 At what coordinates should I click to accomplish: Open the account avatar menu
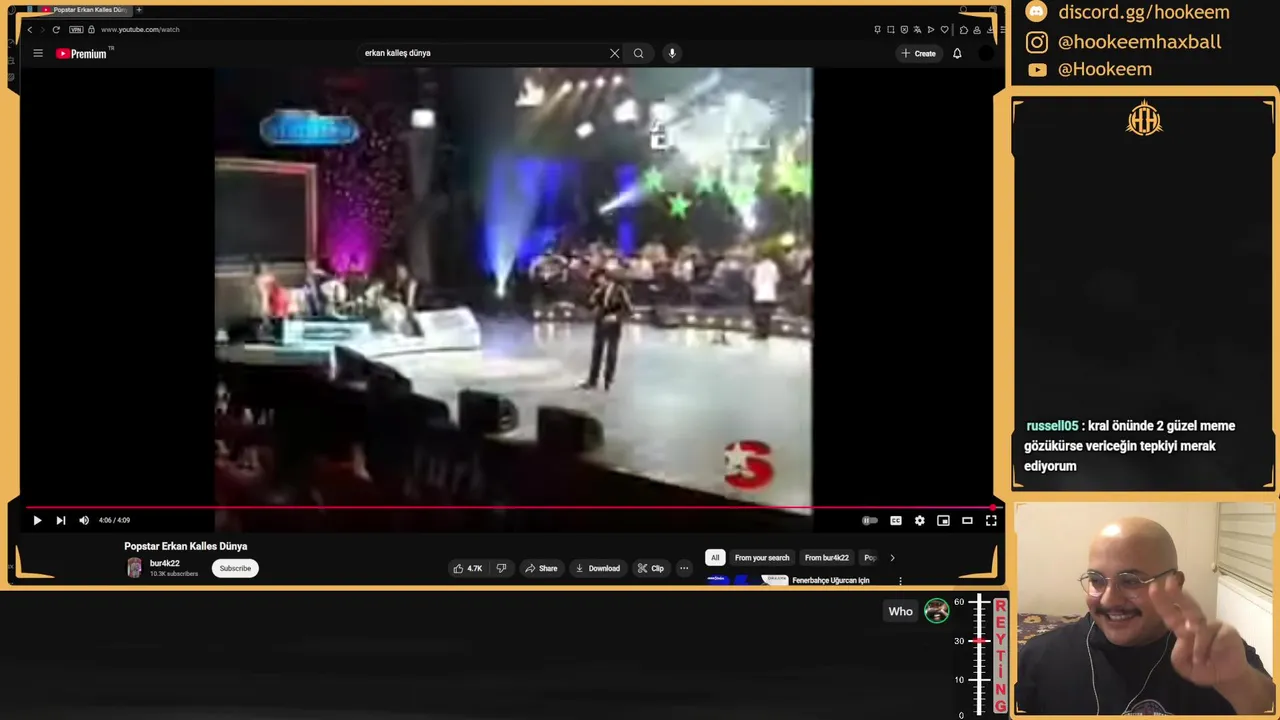pos(985,53)
